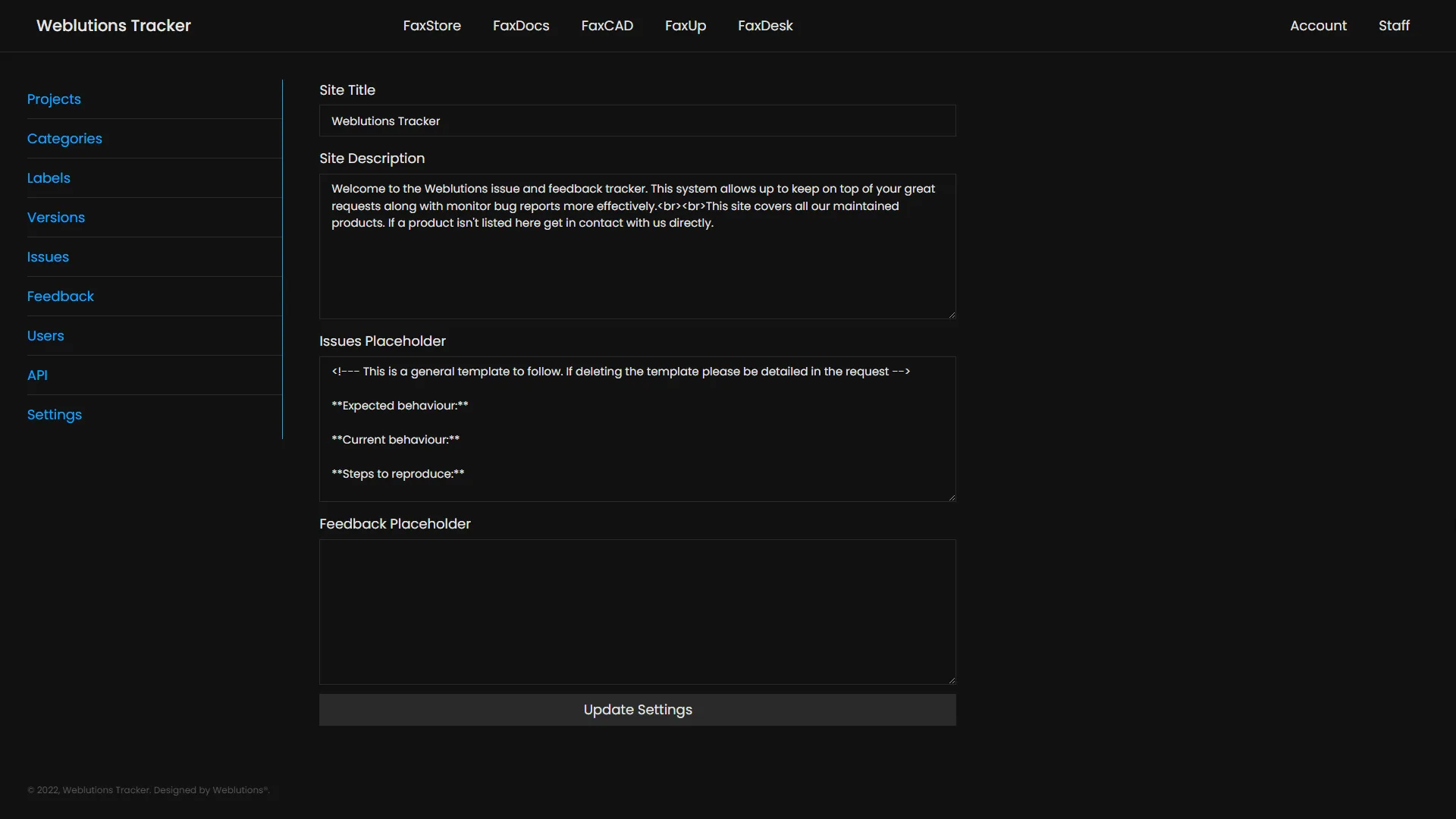Image resolution: width=1456 pixels, height=819 pixels.
Task: Open the API settings page
Action: (37, 375)
